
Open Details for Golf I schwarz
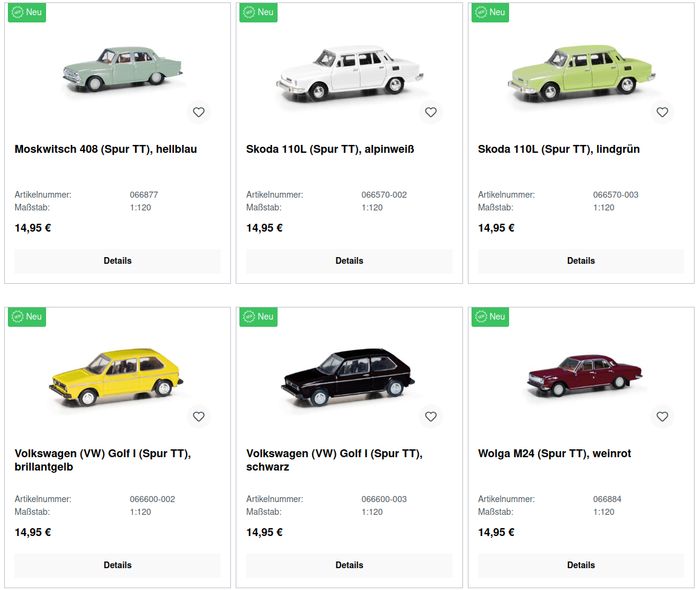(x=349, y=565)
